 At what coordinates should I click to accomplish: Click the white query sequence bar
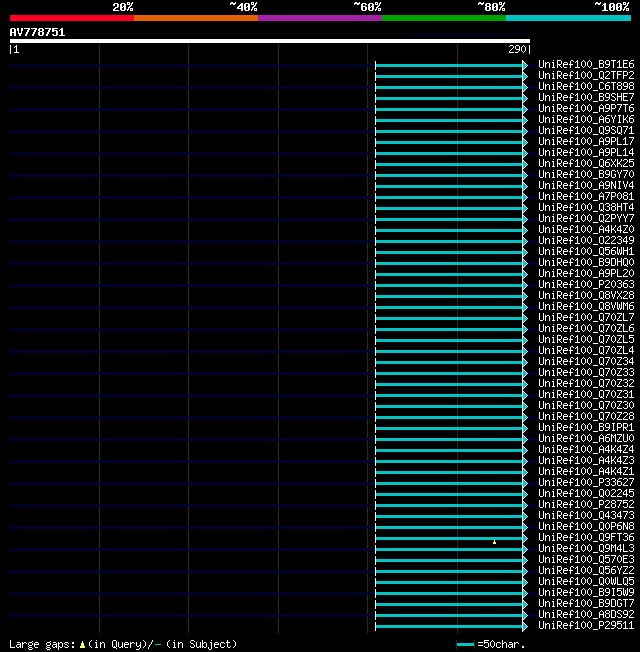point(270,41)
